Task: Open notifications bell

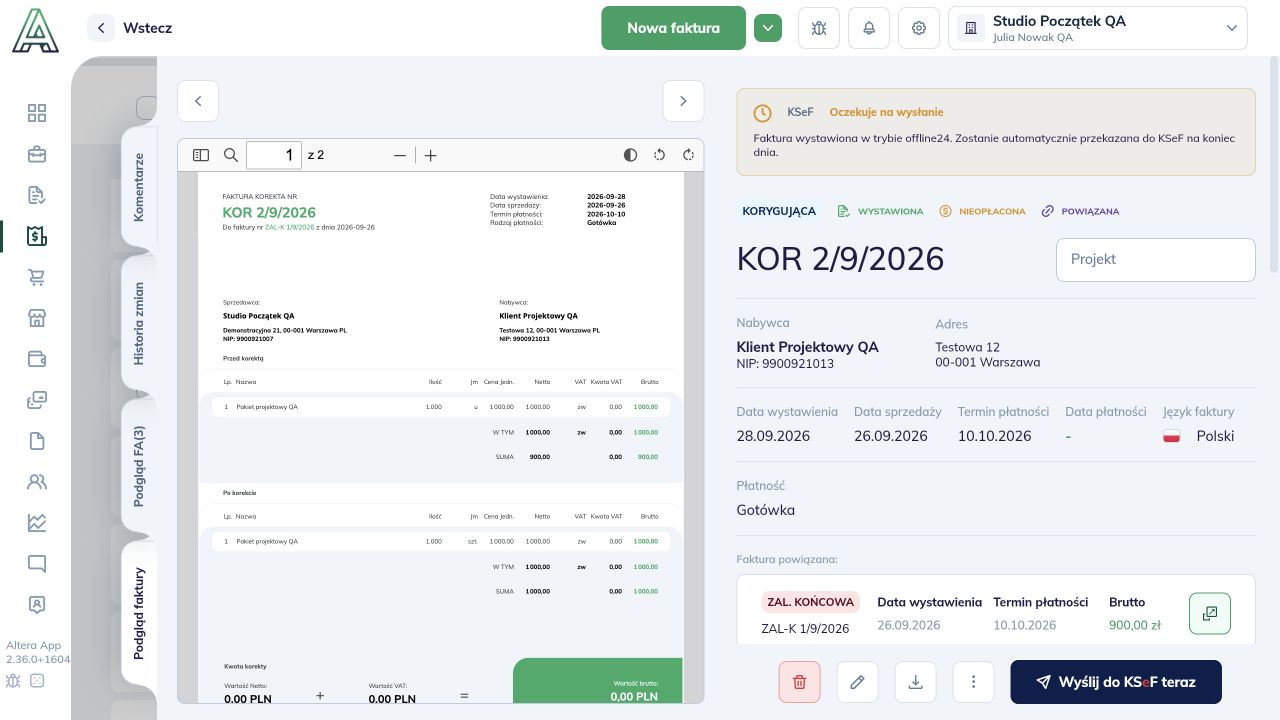Action: [869, 28]
